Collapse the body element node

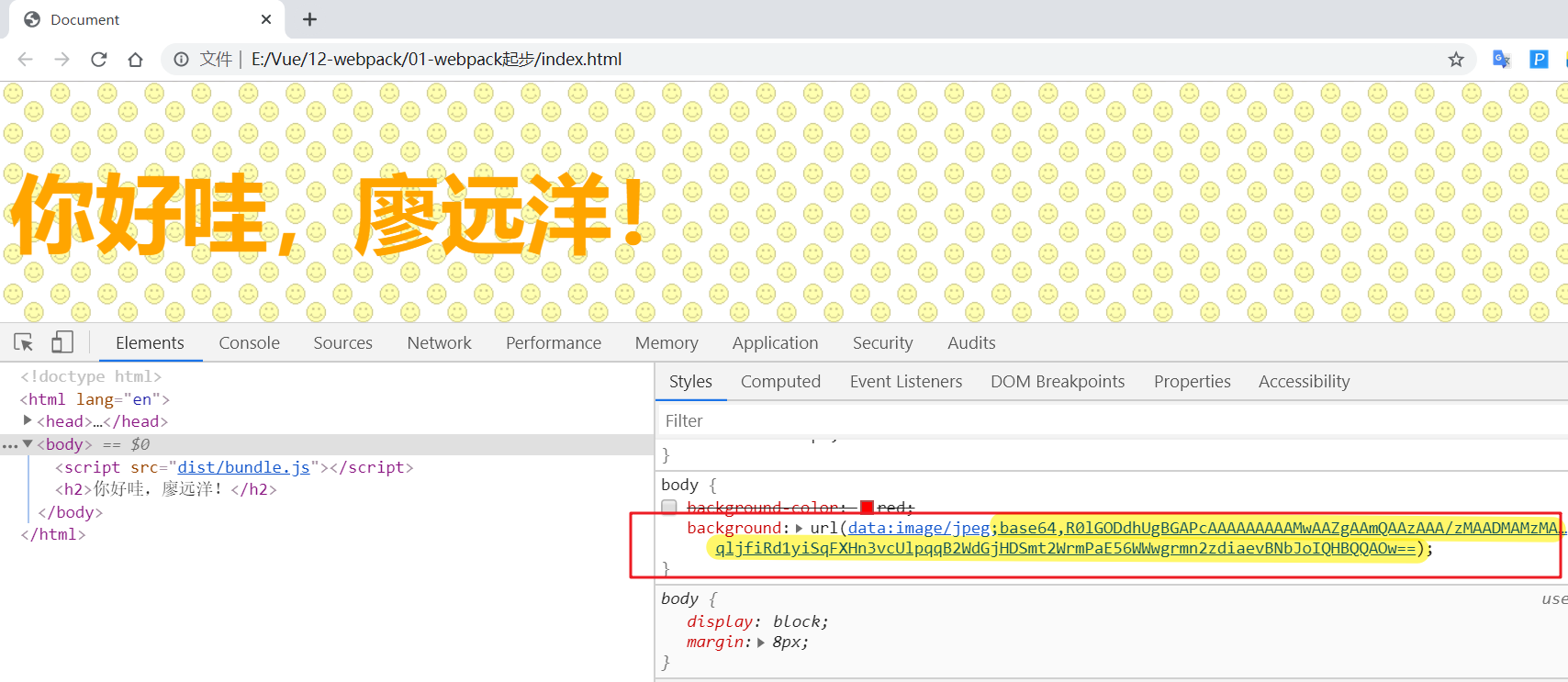pyautogui.click(x=28, y=443)
